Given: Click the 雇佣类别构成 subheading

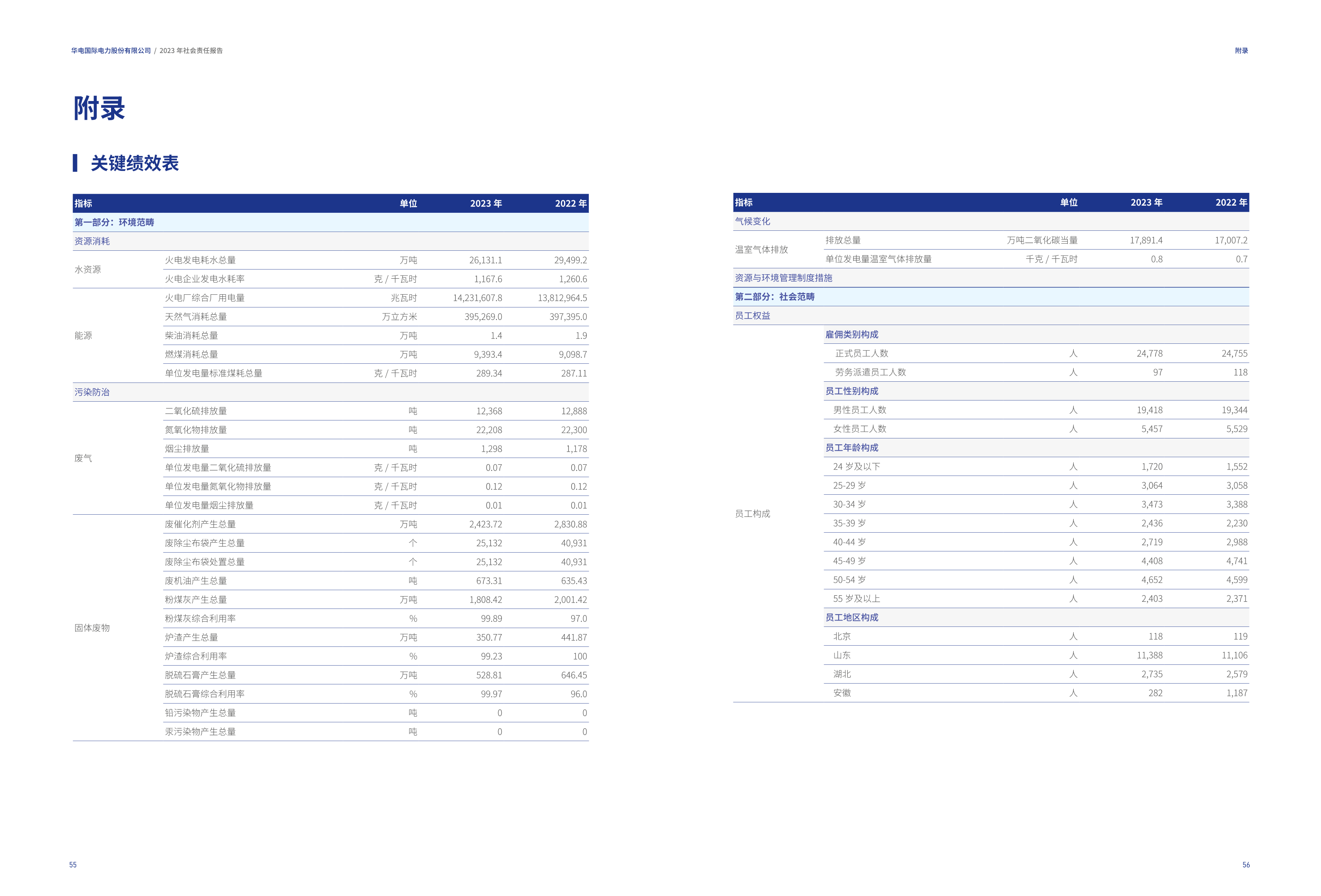Looking at the screenshot, I should click(851, 334).
